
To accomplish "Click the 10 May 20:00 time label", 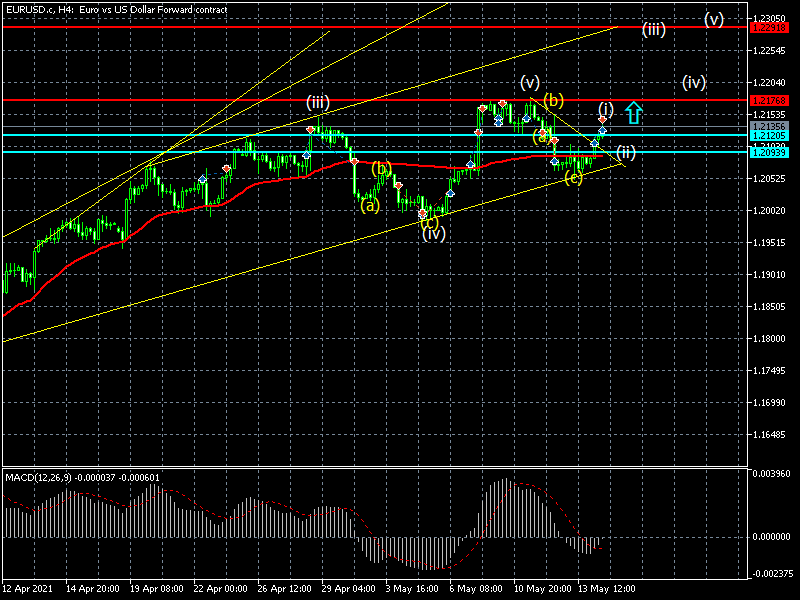I will coord(541,589).
